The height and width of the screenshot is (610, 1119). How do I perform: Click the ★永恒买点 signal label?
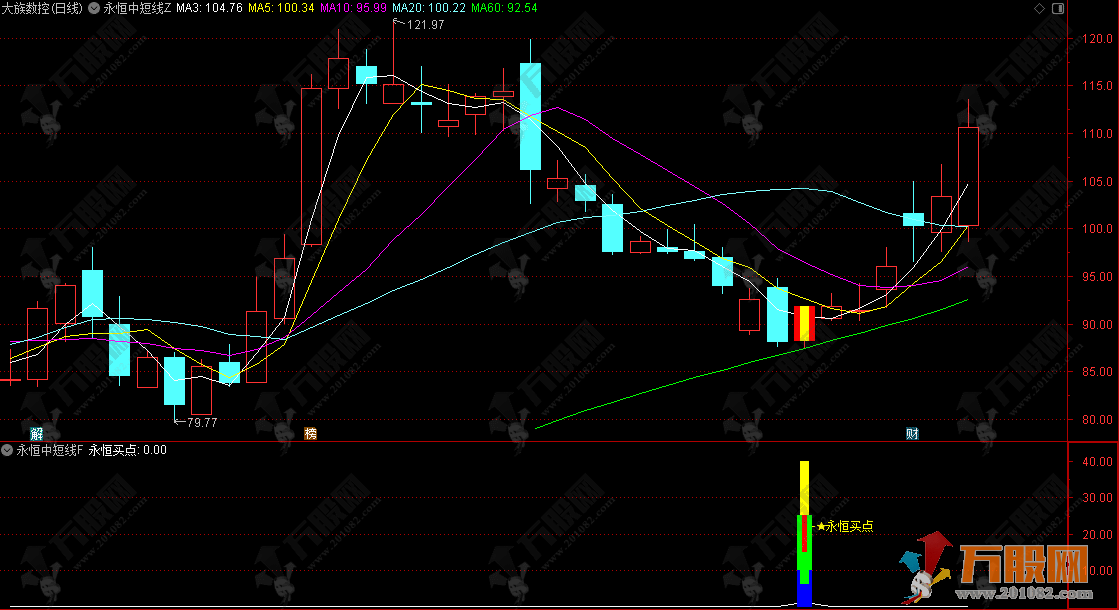[845, 527]
